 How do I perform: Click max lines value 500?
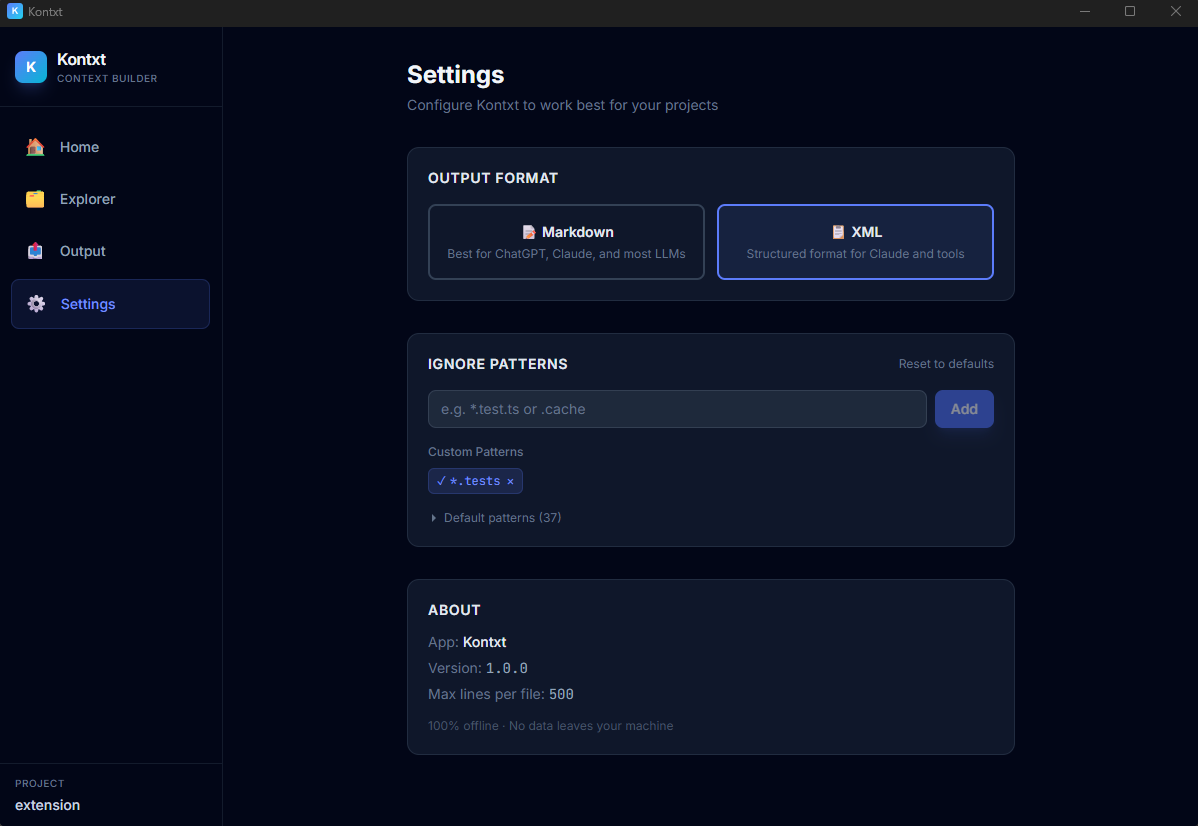click(x=561, y=694)
